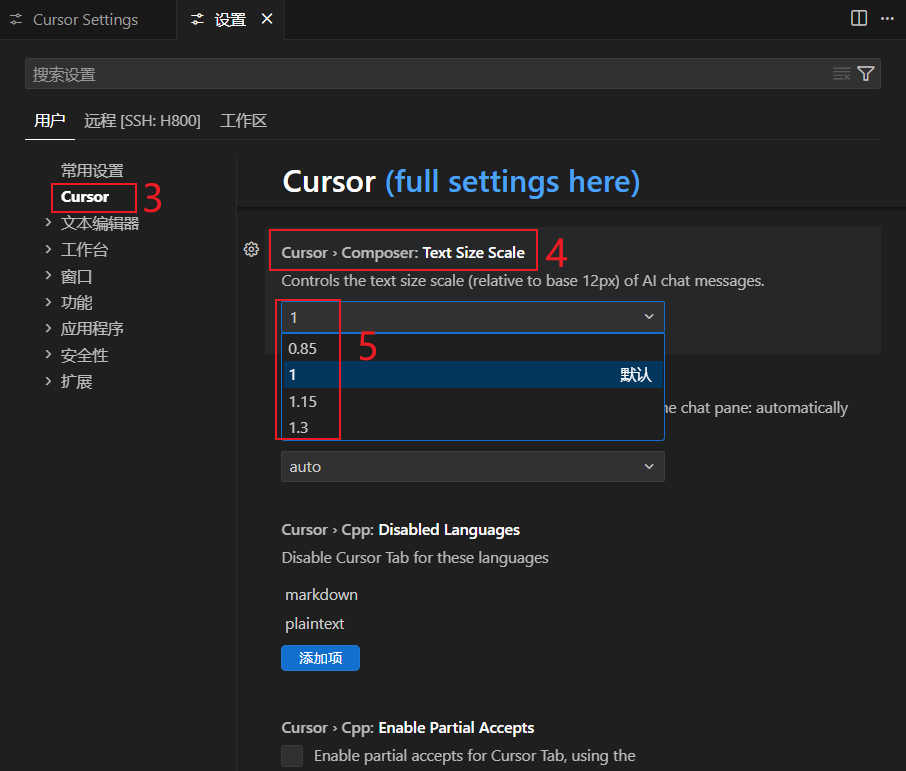Viewport: 906px width, 771px height.
Task: Open the auto dropdown
Action: (473, 466)
